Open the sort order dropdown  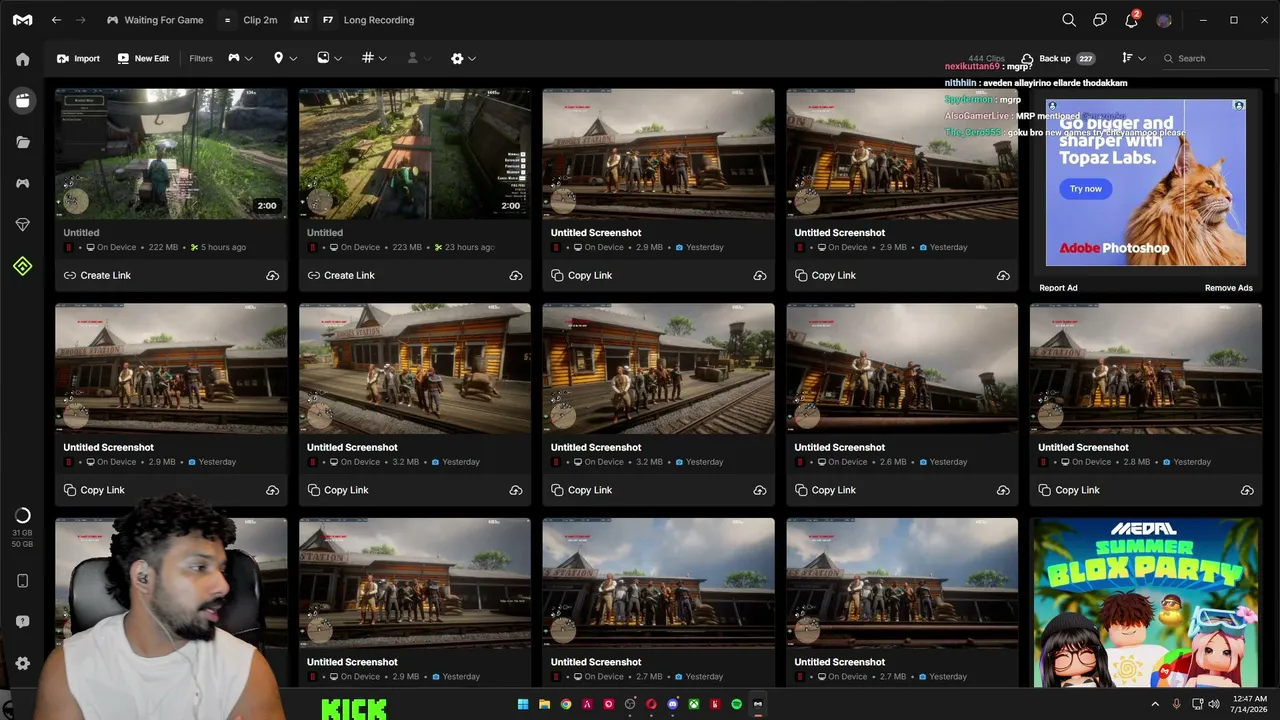1133,58
